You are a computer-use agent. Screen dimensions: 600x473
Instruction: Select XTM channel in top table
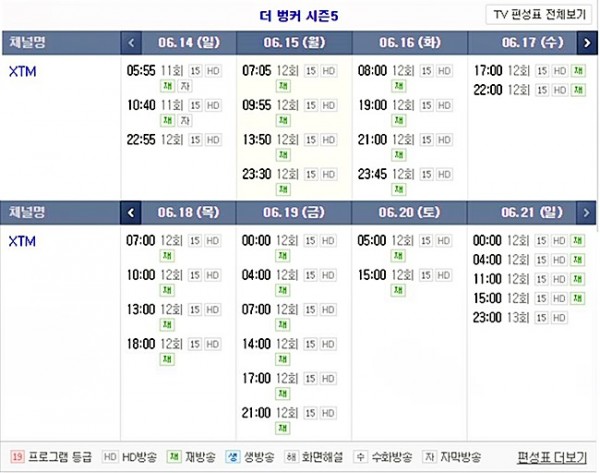(x=23, y=72)
